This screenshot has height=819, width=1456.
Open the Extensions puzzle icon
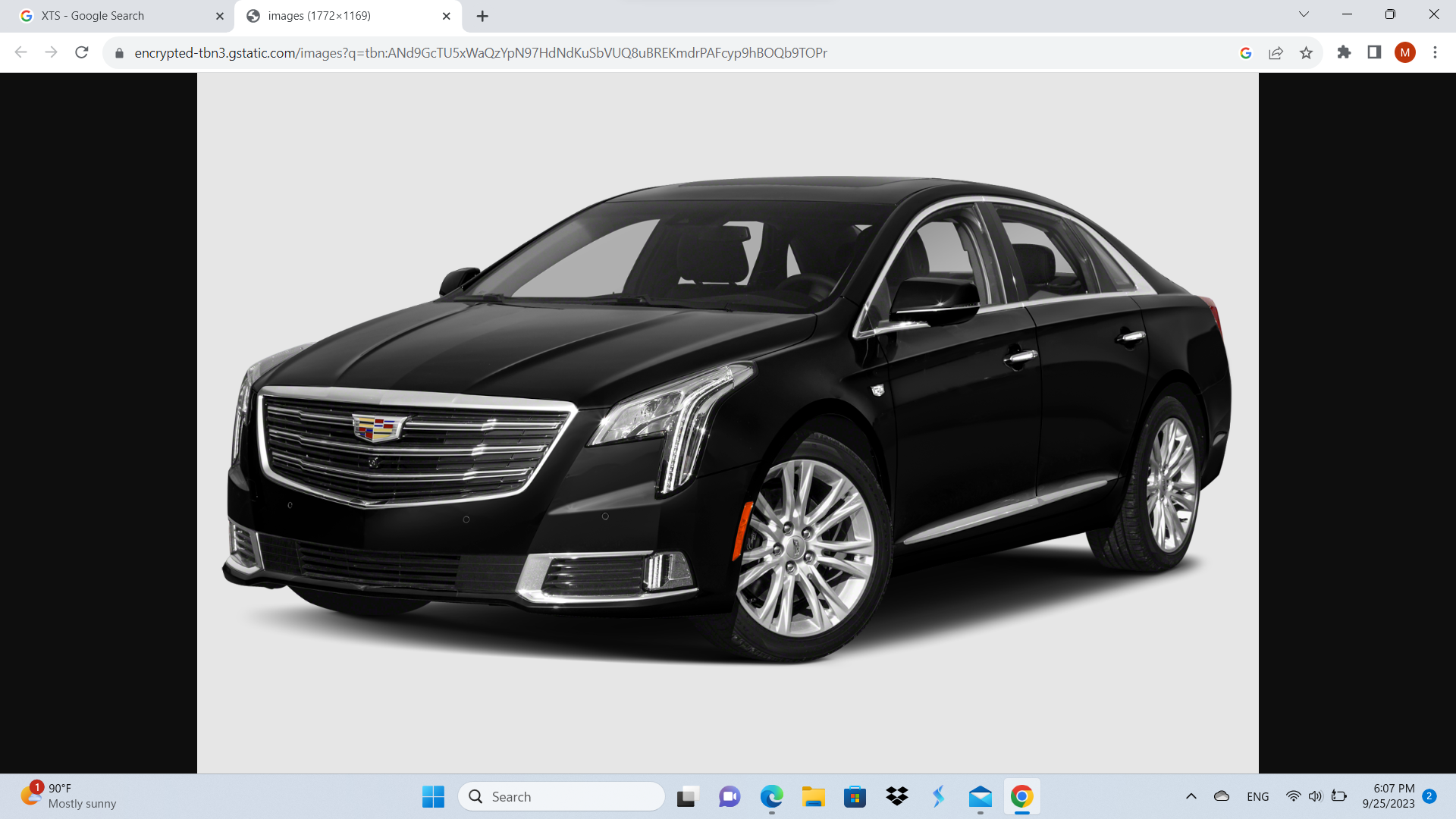(x=1344, y=52)
